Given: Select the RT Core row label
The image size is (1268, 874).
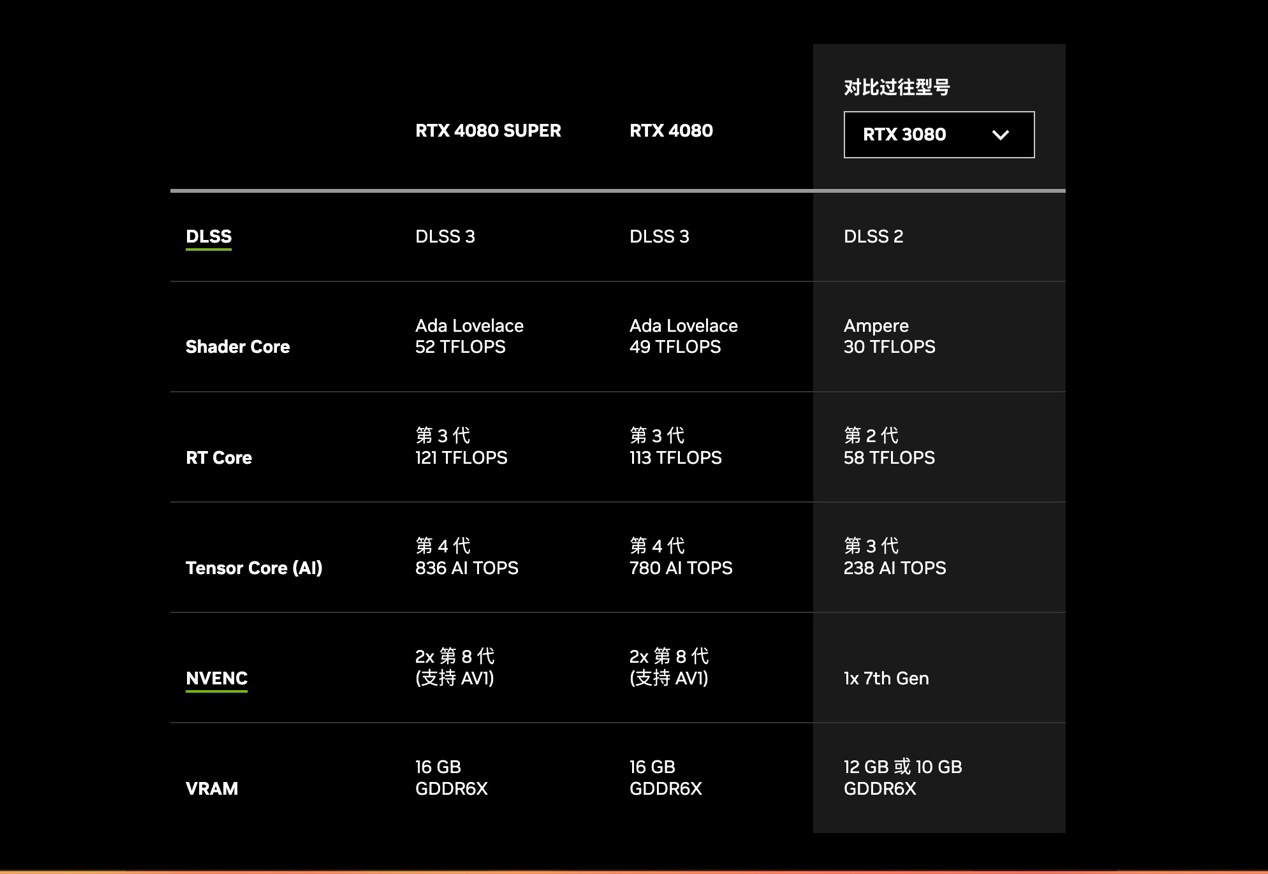Looking at the screenshot, I should pos(219,457).
